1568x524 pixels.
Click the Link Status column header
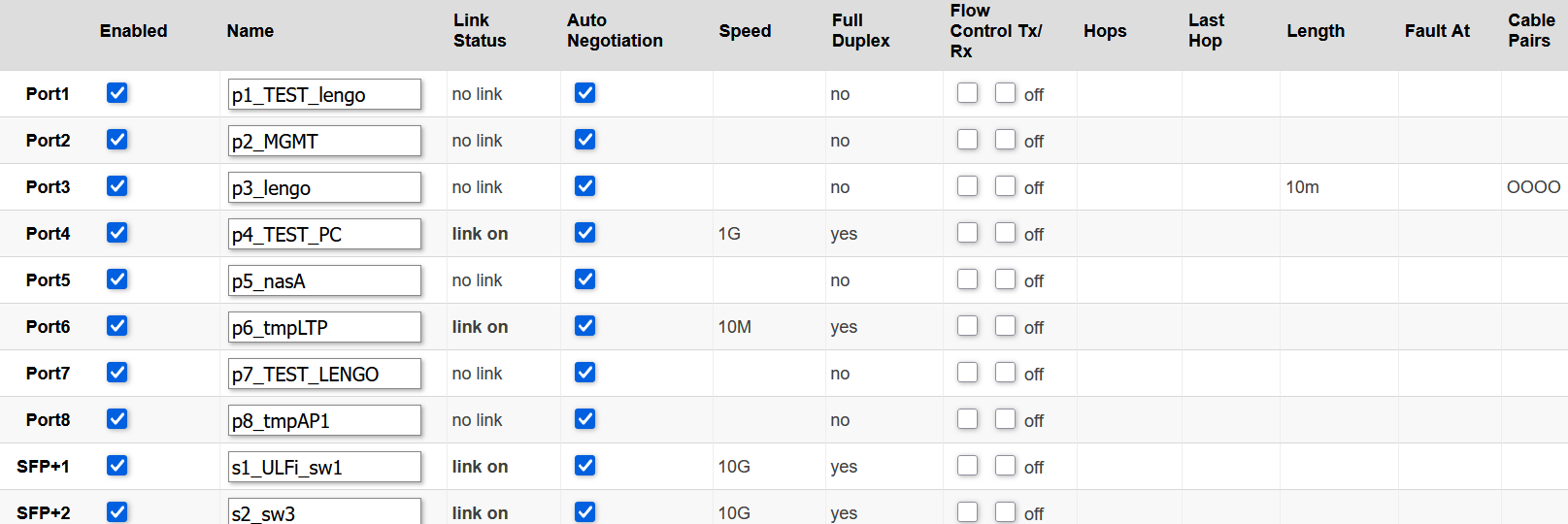480,31
